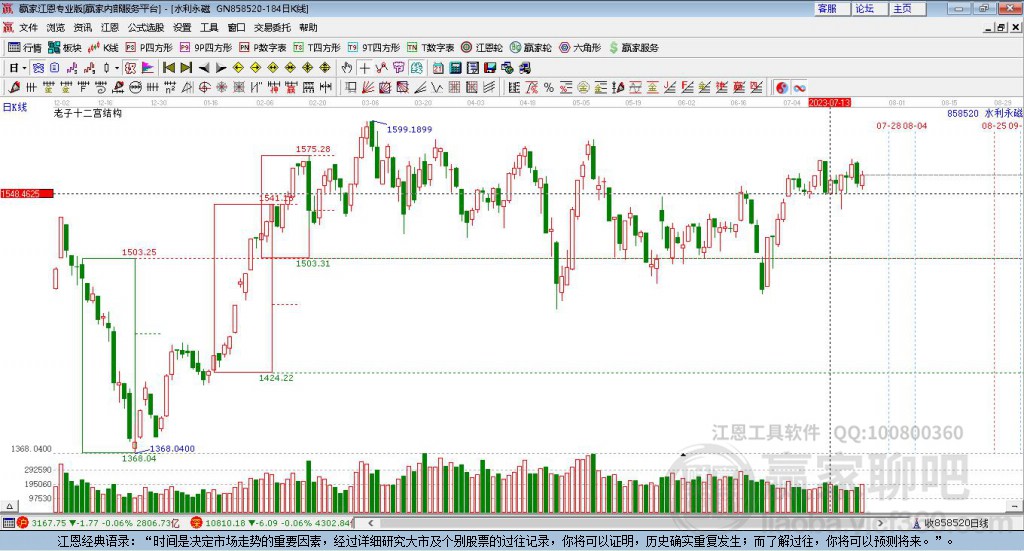1024x551 pixels.
Task: Open the P四方形 square tool
Action: [149, 47]
